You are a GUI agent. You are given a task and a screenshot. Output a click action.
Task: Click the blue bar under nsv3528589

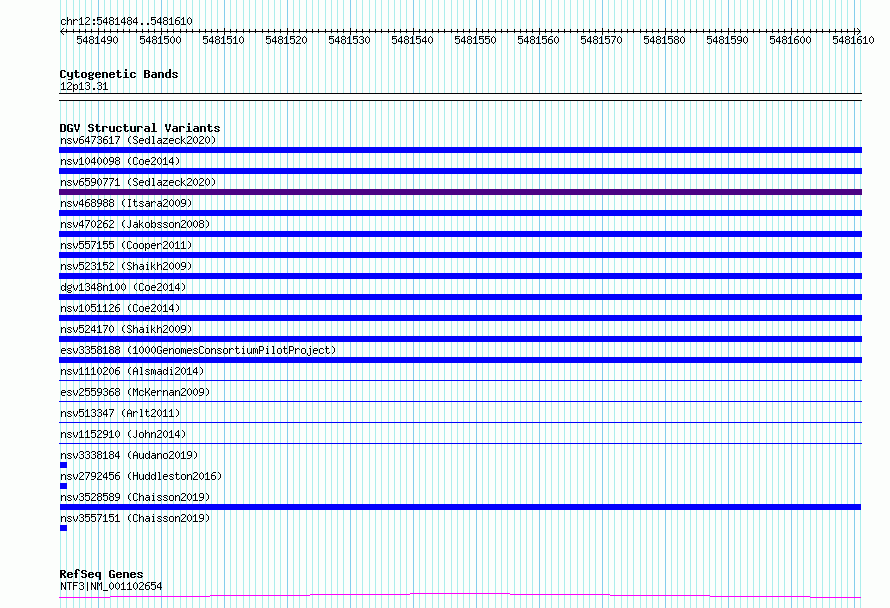coord(460,507)
